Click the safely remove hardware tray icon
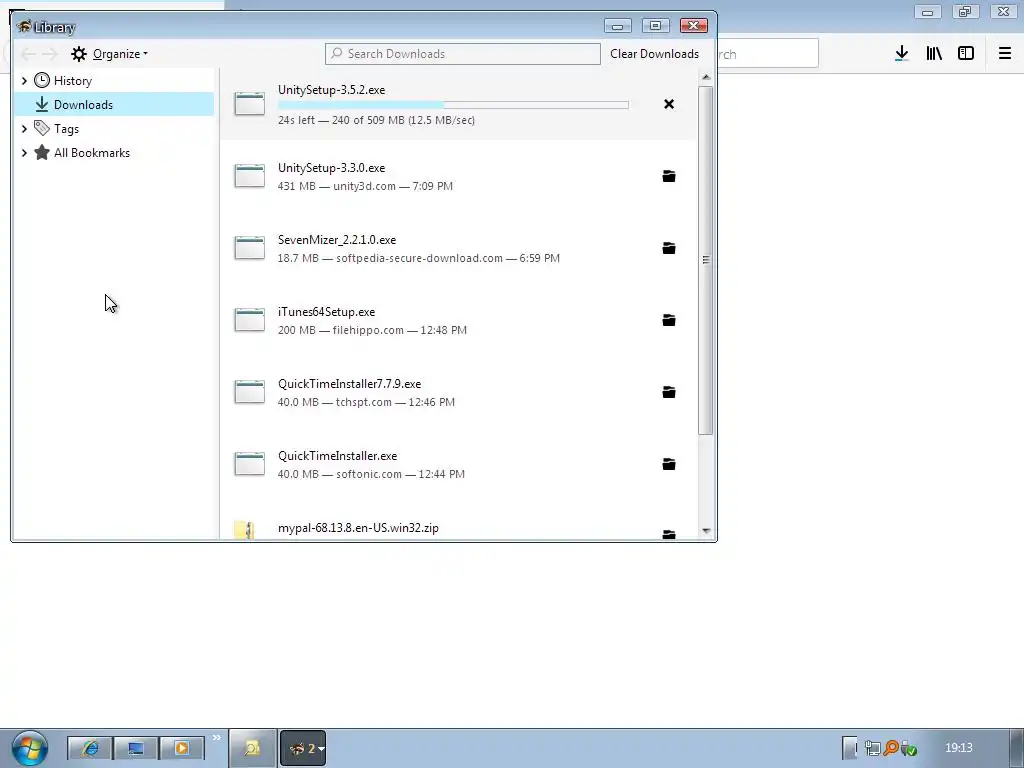1024x768 pixels. [908, 748]
